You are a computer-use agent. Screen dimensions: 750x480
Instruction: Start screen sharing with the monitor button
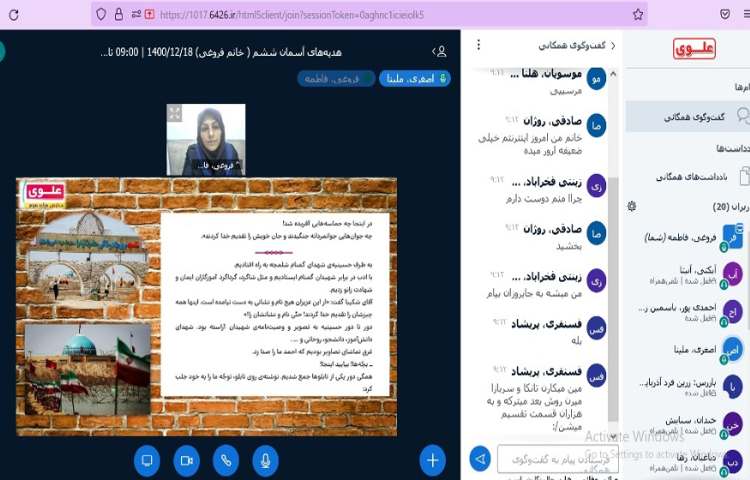point(147,460)
